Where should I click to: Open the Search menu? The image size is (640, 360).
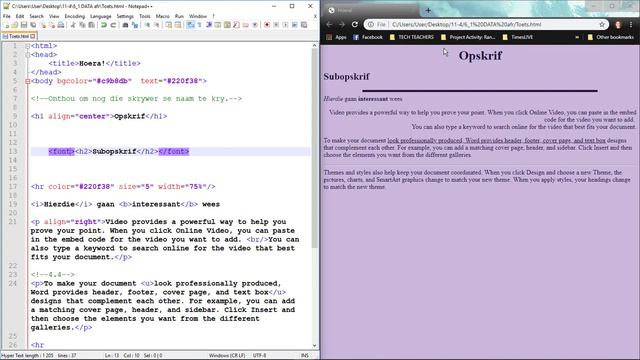point(36,16)
